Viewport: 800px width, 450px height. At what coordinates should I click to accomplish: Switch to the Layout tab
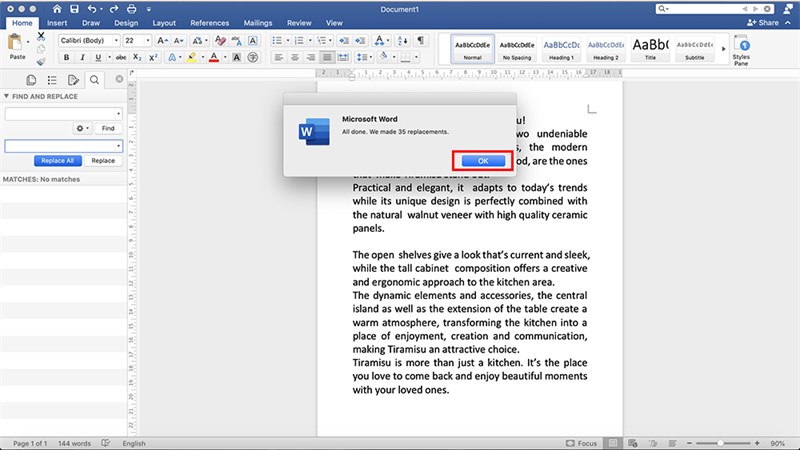pos(164,23)
